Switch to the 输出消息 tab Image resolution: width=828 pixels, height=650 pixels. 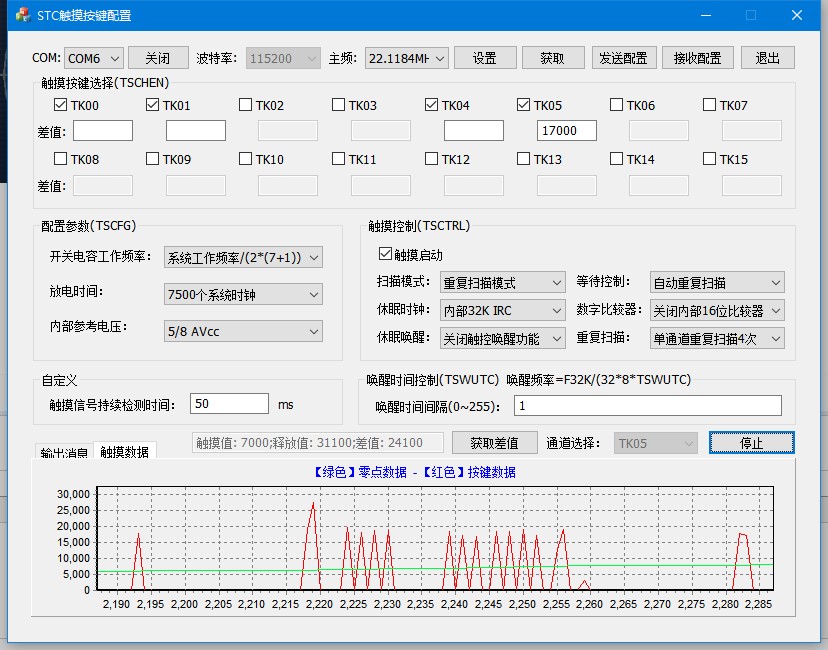[64, 453]
